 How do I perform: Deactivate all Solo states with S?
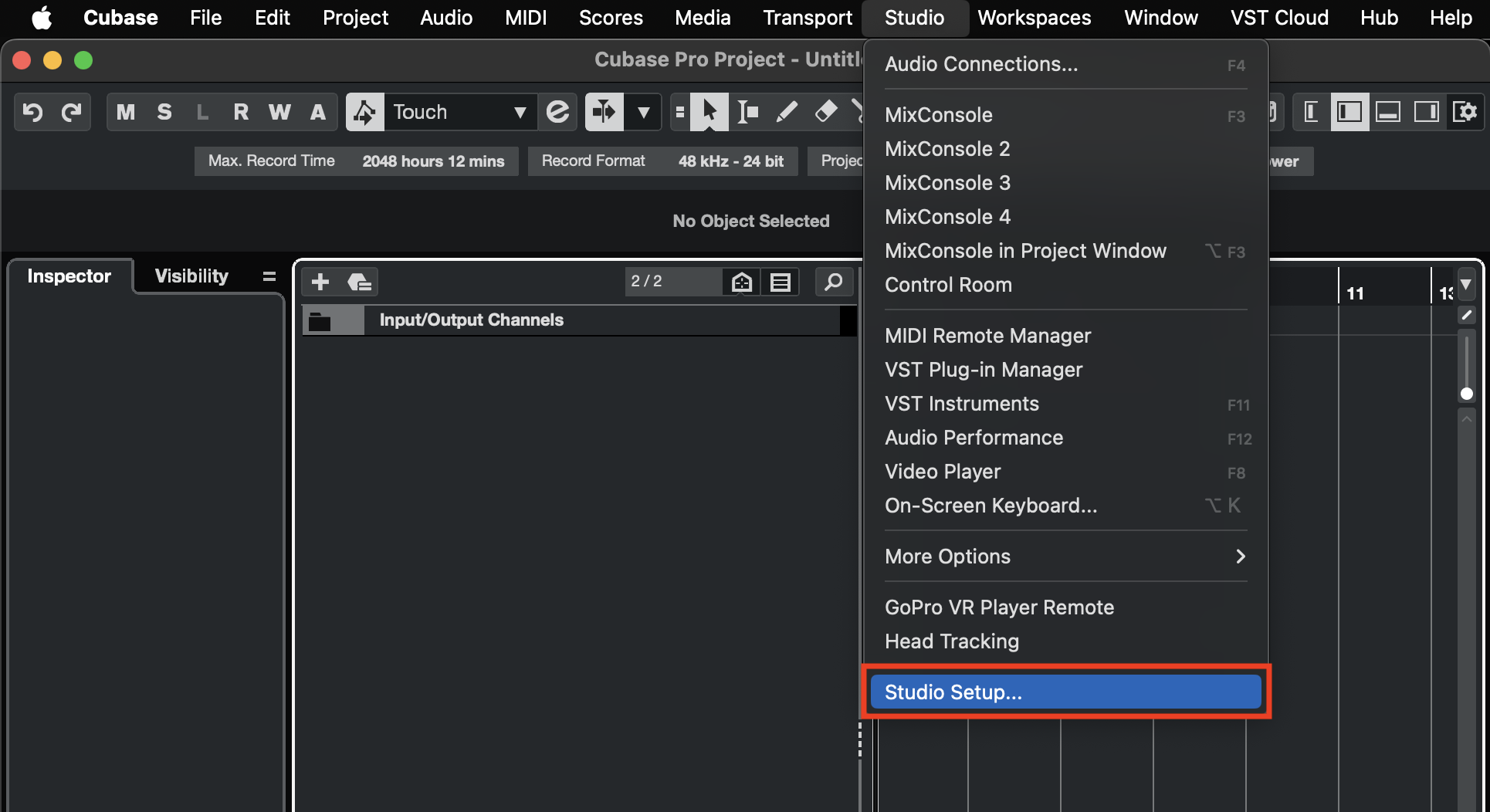click(164, 113)
